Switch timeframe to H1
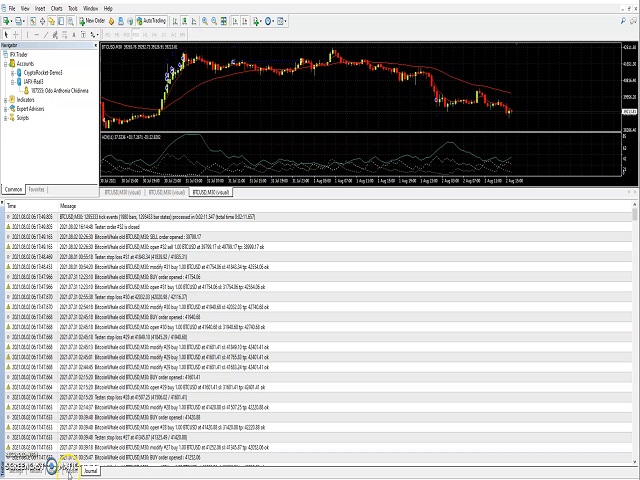The image size is (640, 480). pos(145,35)
